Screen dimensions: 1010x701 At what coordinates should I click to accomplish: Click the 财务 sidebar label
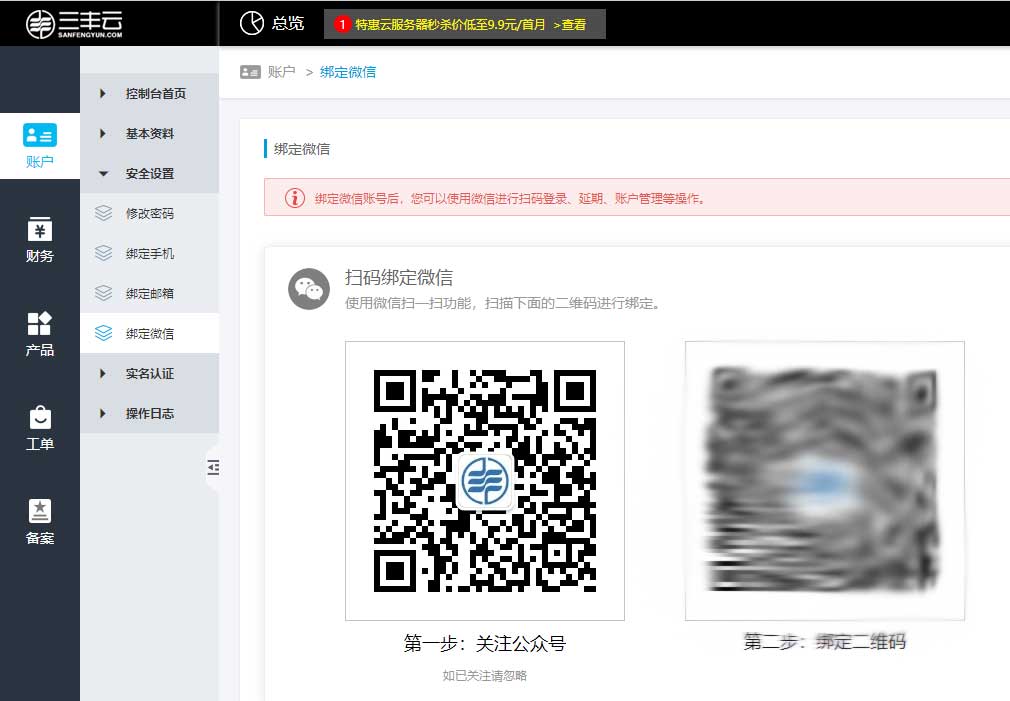click(40, 256)
